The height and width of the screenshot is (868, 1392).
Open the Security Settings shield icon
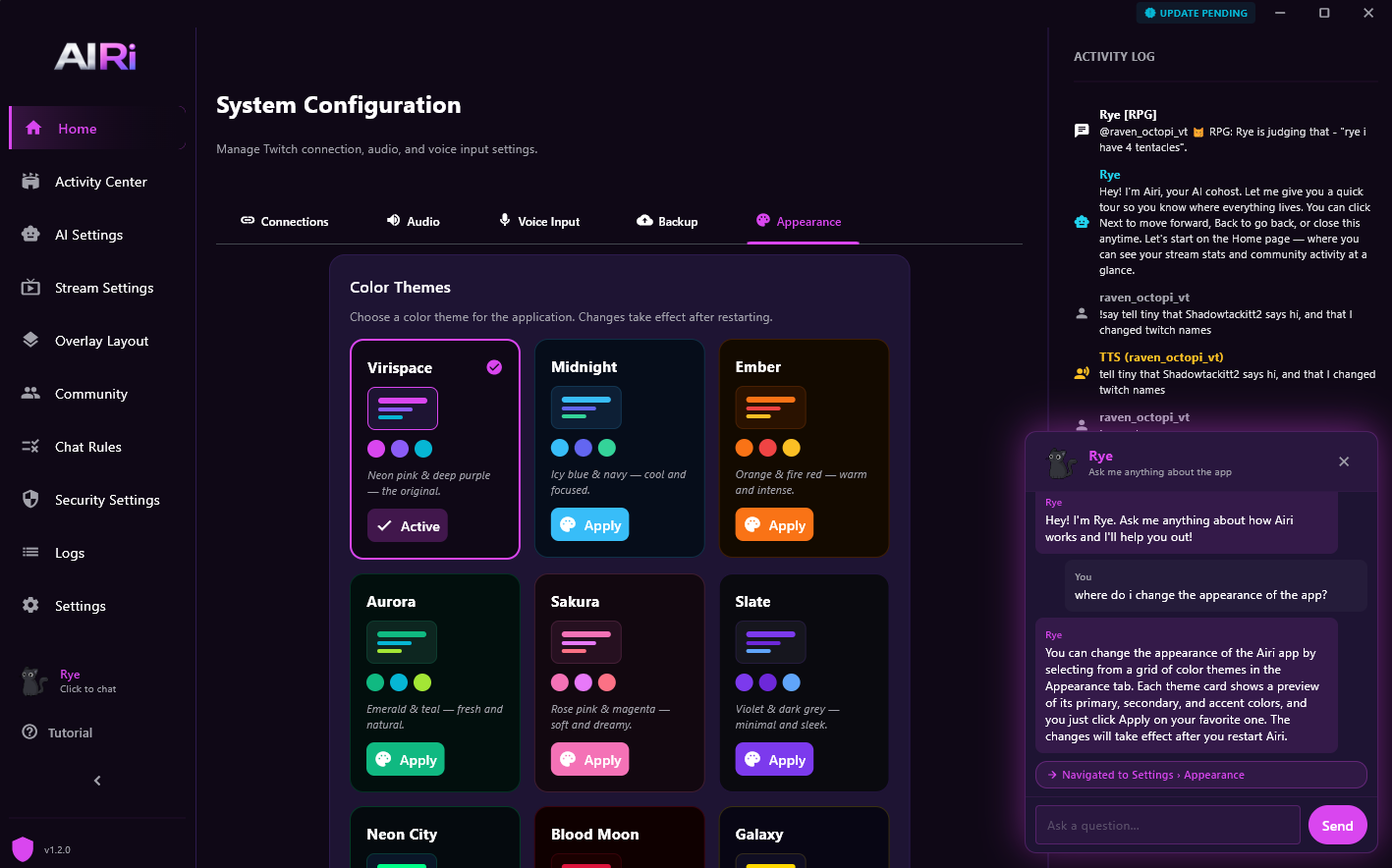[x=30, y=500]
